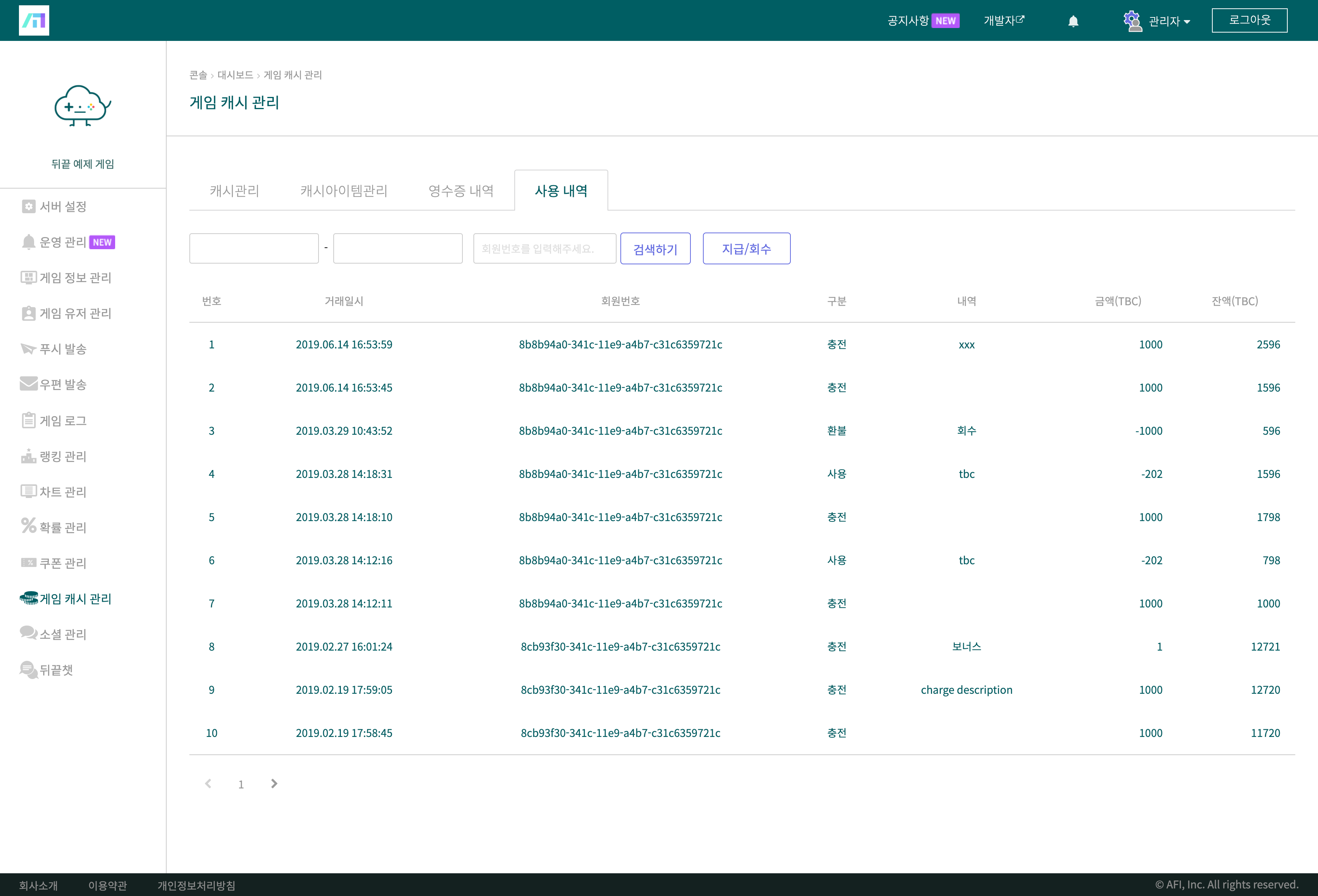Viewport: 1318px width, 896px height.
Task: Click balance 11720 in row 10
Action: tap(1265, 733)
